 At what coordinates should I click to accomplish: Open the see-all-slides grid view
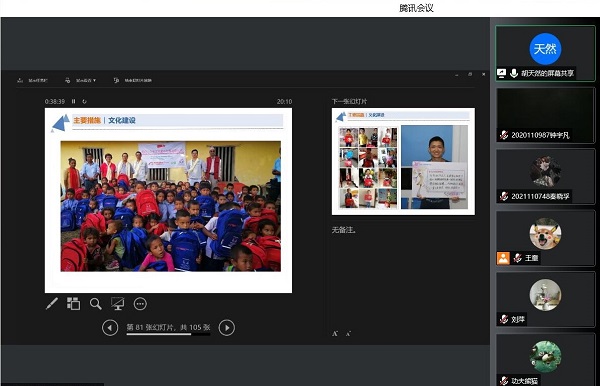pyautogui.click(x=73, y=304)
